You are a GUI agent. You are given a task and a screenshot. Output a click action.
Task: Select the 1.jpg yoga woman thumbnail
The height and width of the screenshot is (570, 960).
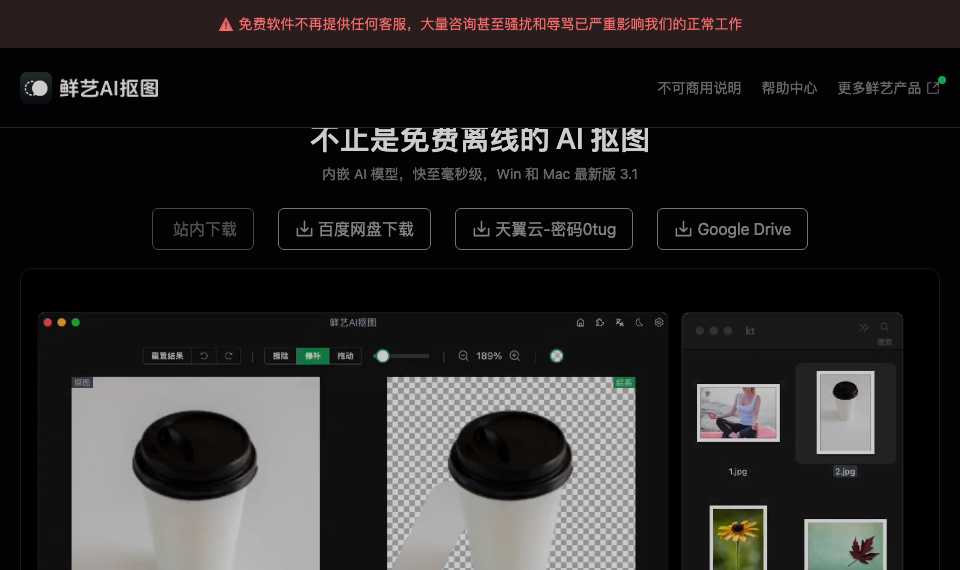[x=738, y=413]
